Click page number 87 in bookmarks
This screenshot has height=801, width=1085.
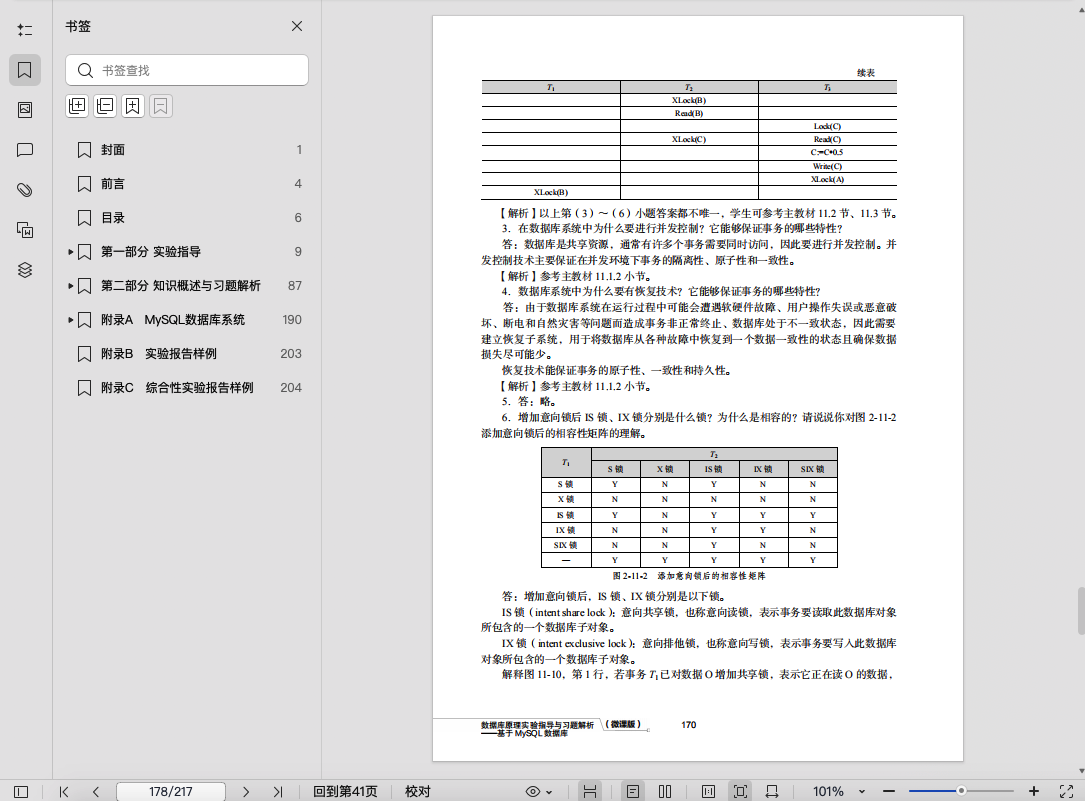(x=295, y=286)
